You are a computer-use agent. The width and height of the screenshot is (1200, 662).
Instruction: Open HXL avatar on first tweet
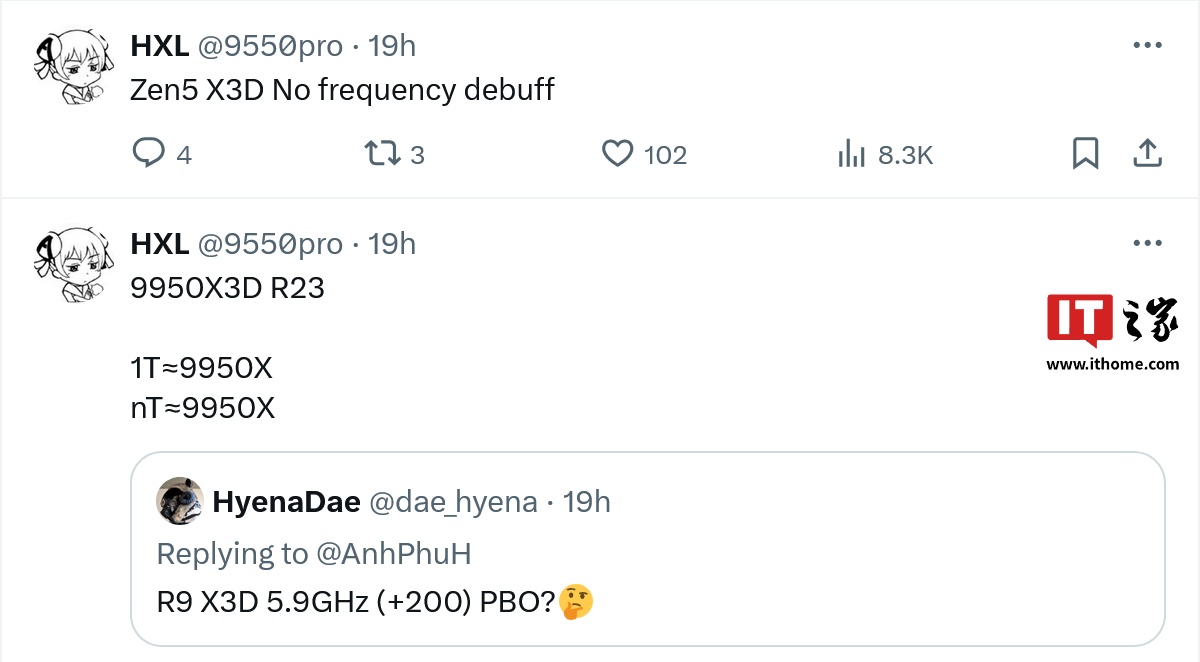[71, 67]
